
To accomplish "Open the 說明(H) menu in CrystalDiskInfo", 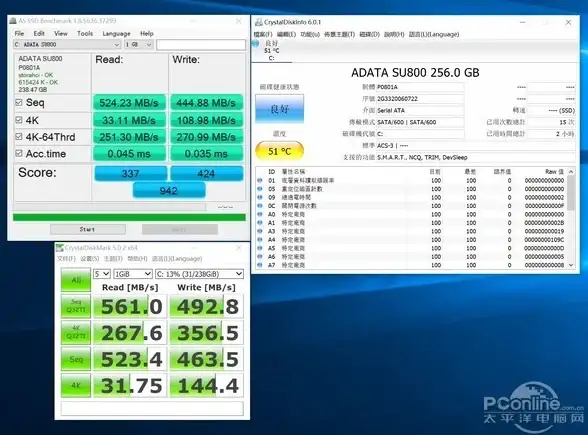I will coord(394,34).
